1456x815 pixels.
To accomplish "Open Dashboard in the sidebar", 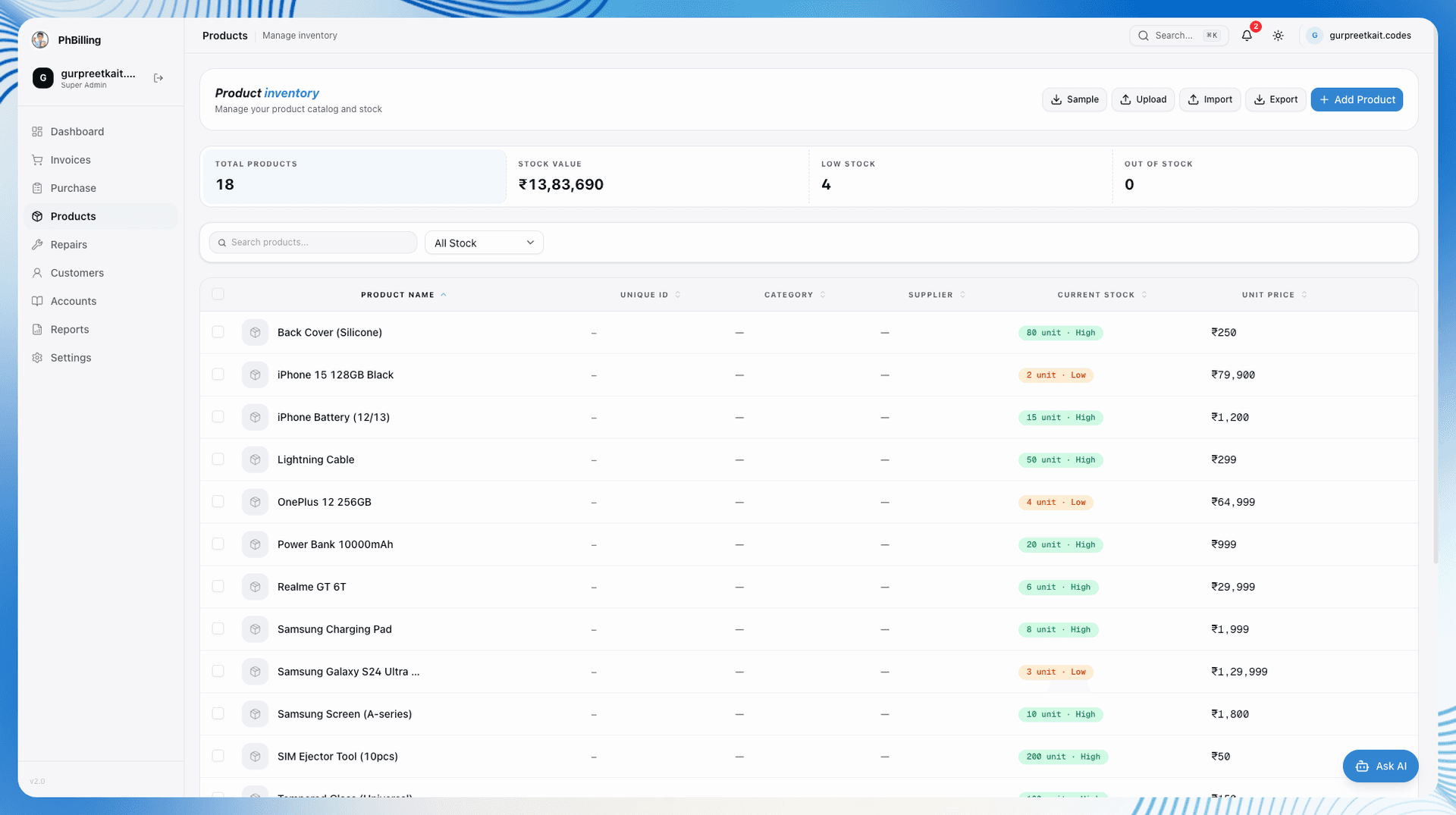I will coord(101,132).
